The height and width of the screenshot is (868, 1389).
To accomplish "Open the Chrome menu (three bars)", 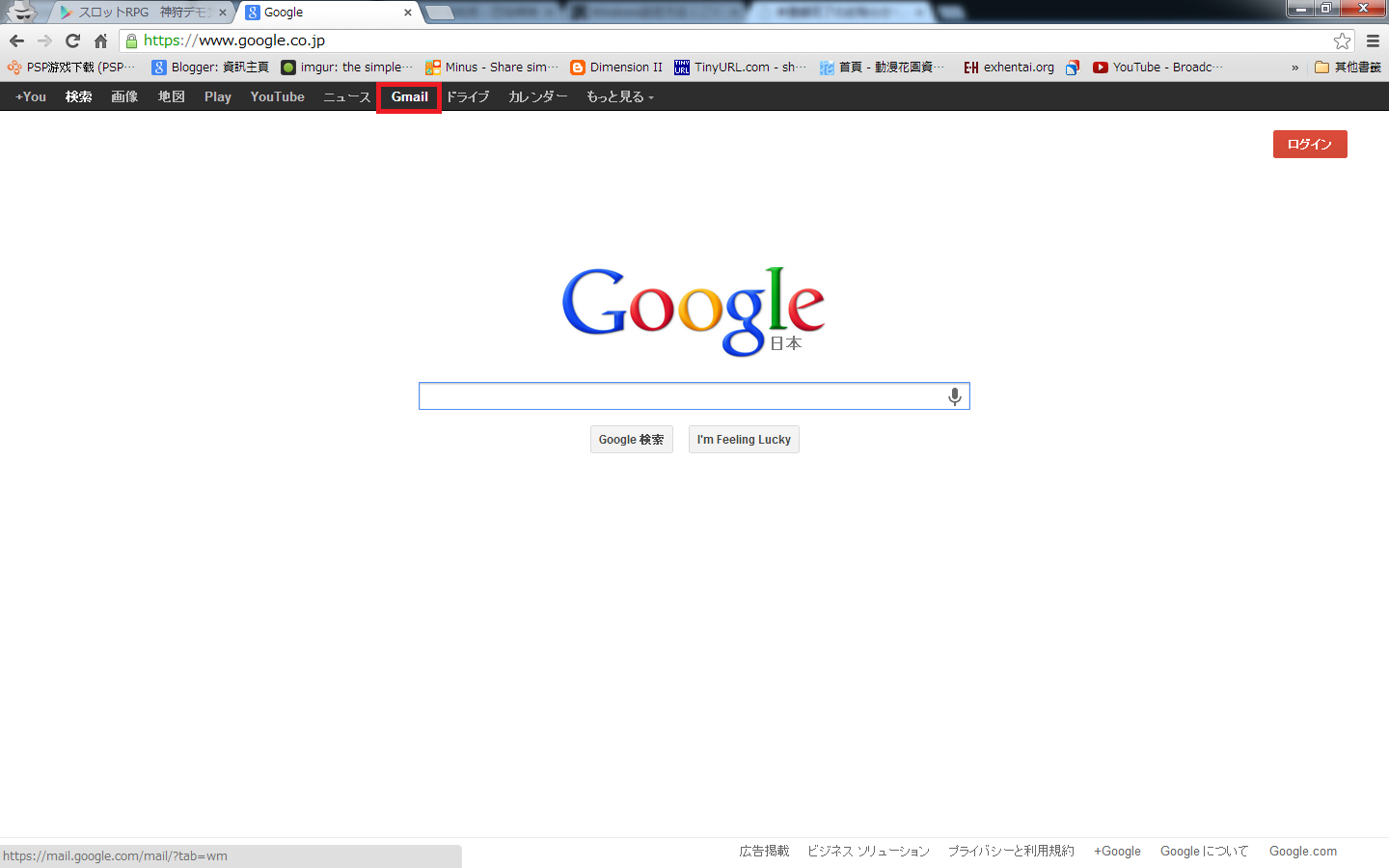I will click(1373, 41).
